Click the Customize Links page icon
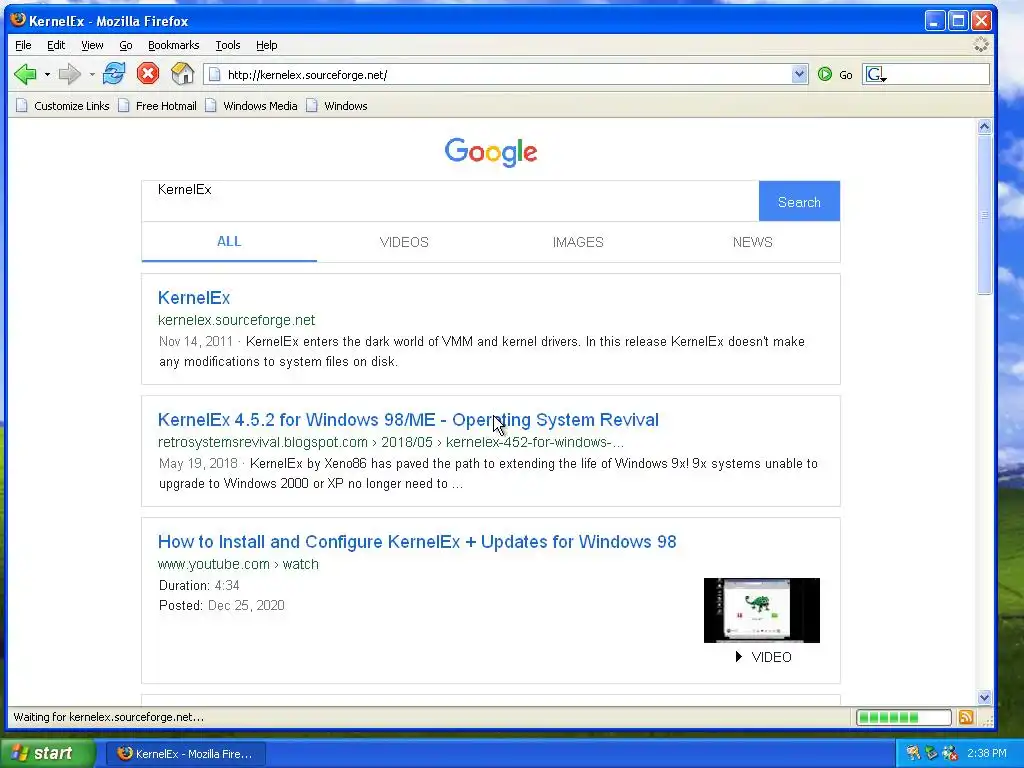 pos(22,106)
